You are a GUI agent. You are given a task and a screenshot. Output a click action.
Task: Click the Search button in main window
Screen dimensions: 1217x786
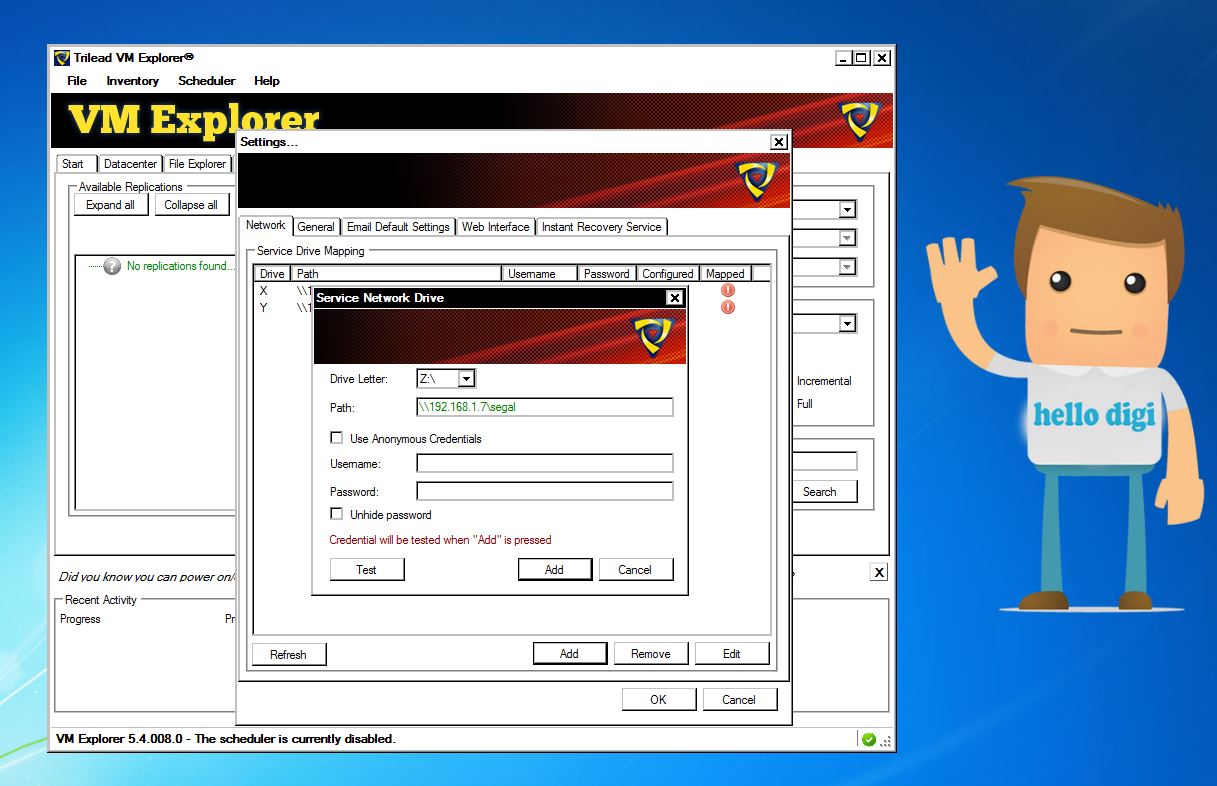tap(819, 491)
